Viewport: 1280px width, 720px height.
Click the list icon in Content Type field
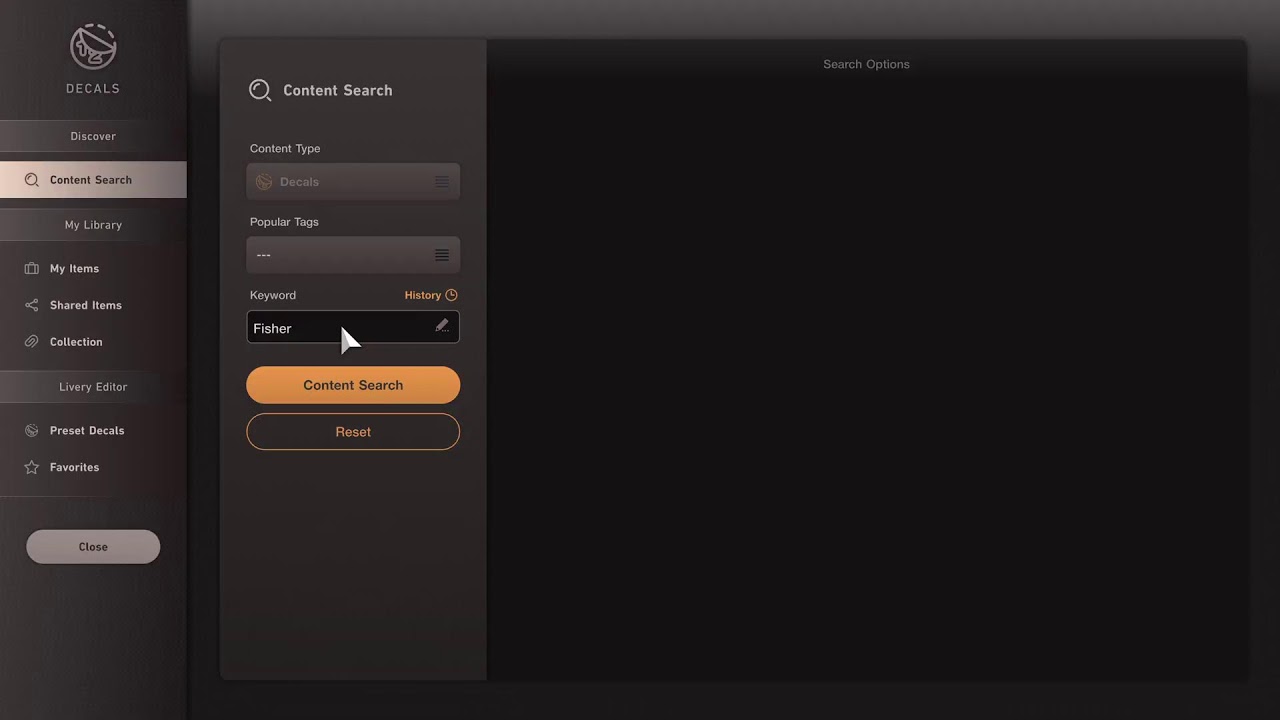coord(441,182)
